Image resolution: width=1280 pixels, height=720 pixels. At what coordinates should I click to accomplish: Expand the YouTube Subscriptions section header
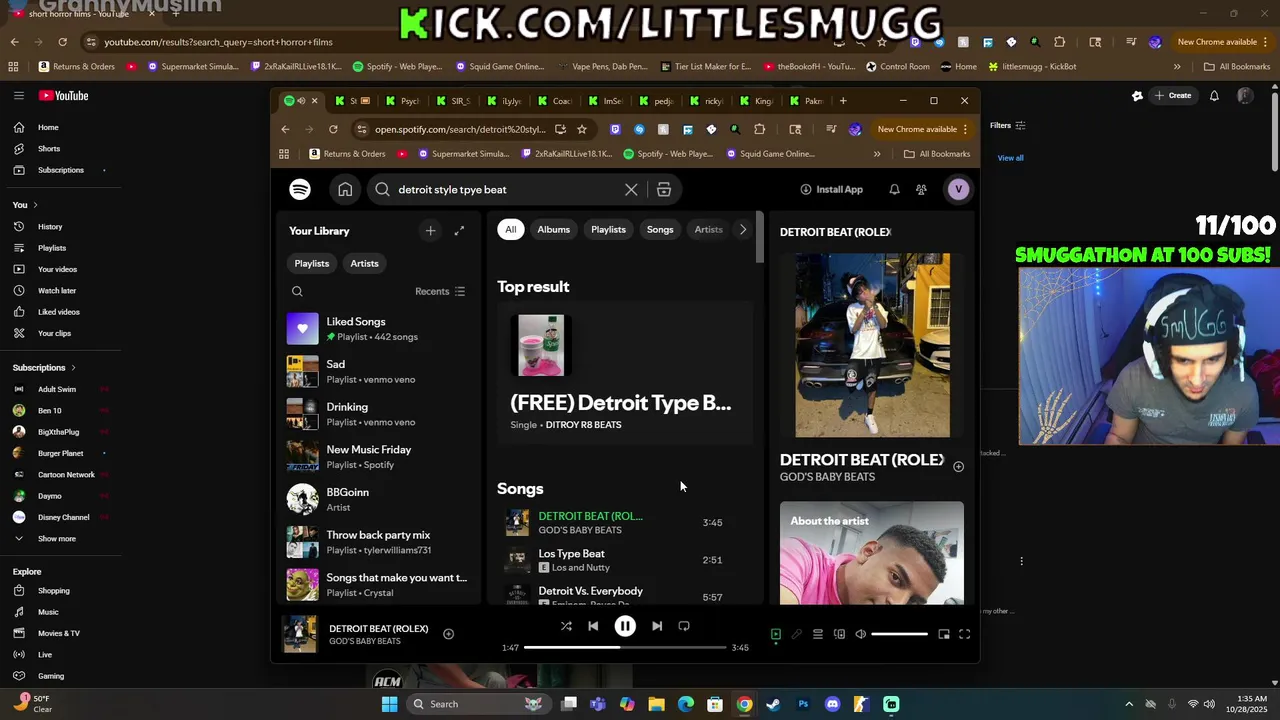[44, 368]
